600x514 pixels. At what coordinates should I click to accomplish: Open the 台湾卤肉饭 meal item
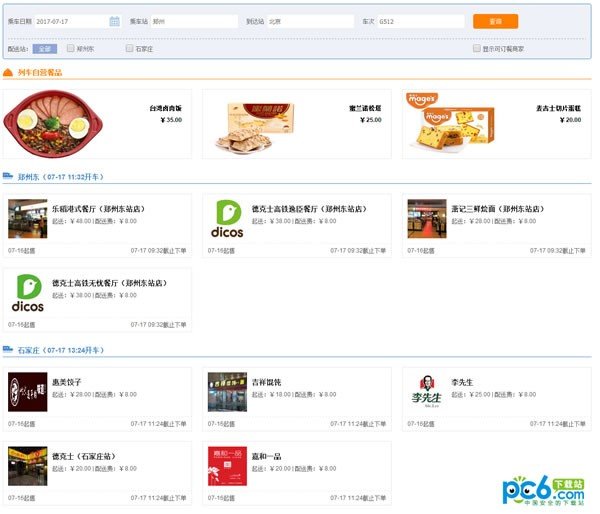point(48,123)
